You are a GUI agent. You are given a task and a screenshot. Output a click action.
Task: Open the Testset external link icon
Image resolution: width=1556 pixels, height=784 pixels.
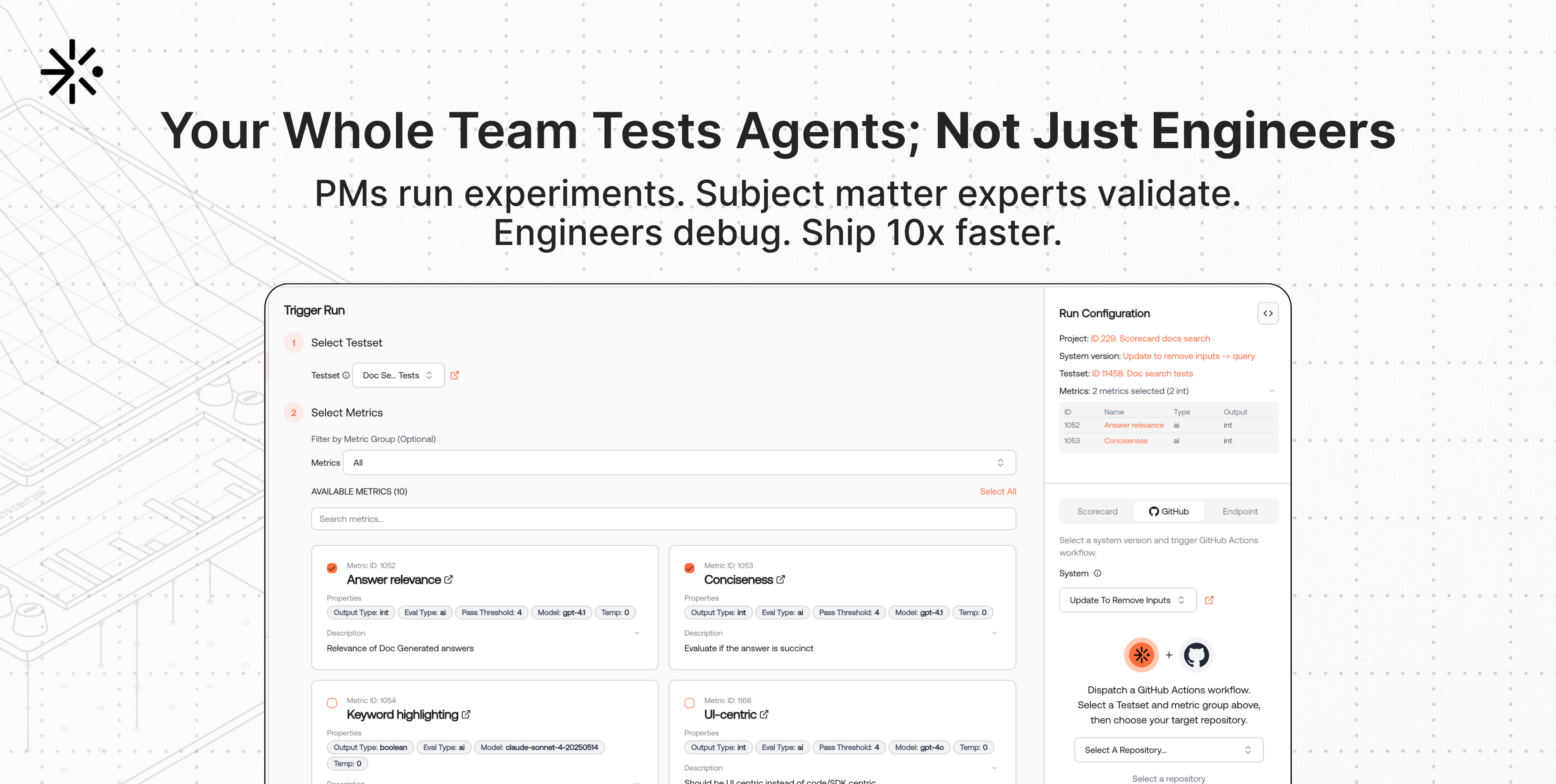click(x=455, y=375)
